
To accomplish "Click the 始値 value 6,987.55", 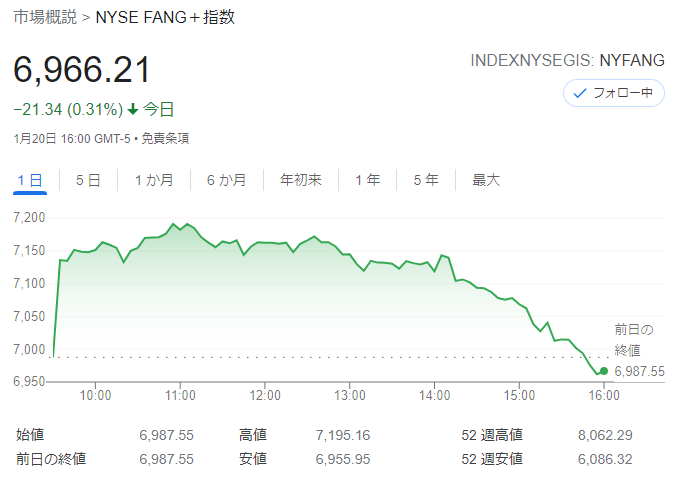I will [x=166, y=435].
